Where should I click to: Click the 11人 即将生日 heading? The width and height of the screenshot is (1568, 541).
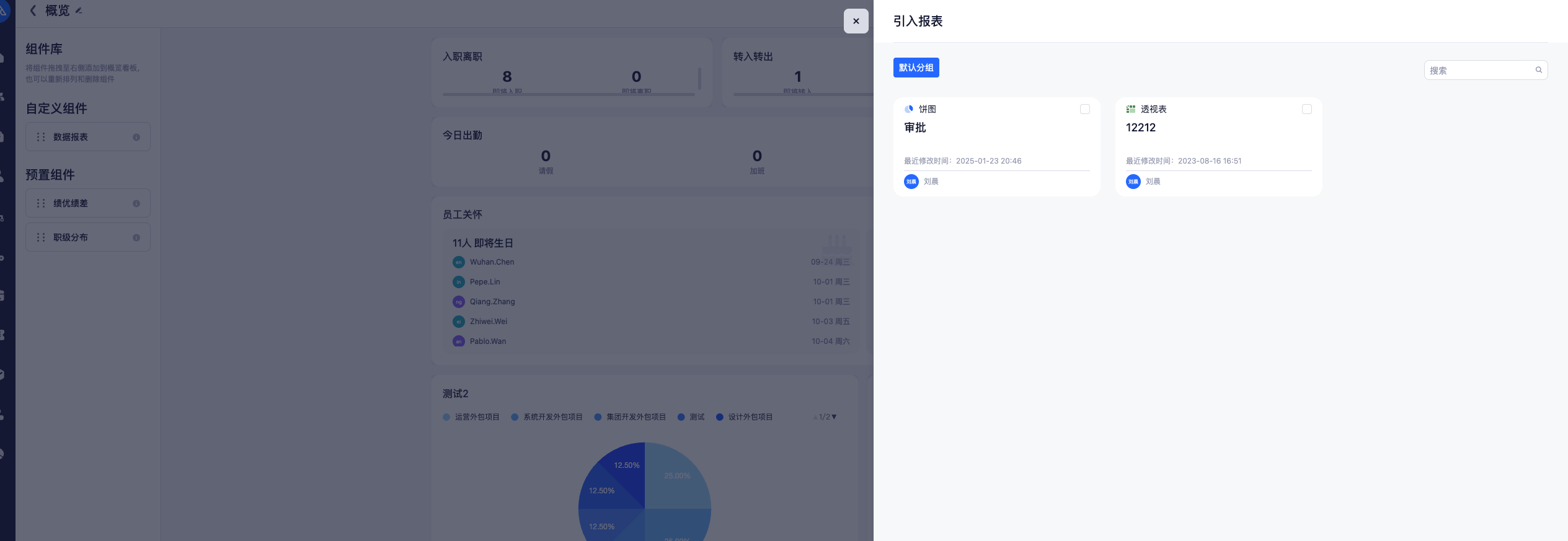(x=482, y=243)
